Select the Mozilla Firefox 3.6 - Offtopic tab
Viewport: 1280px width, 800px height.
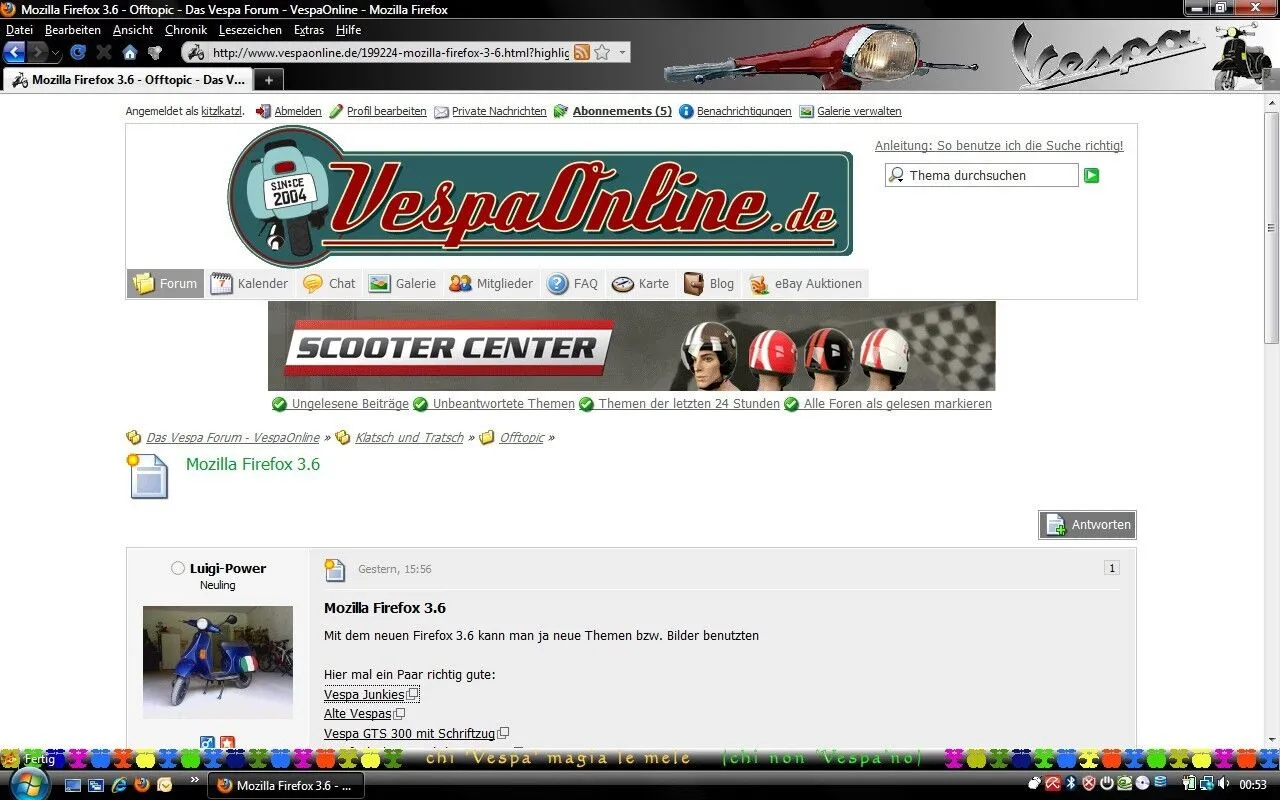127,80
